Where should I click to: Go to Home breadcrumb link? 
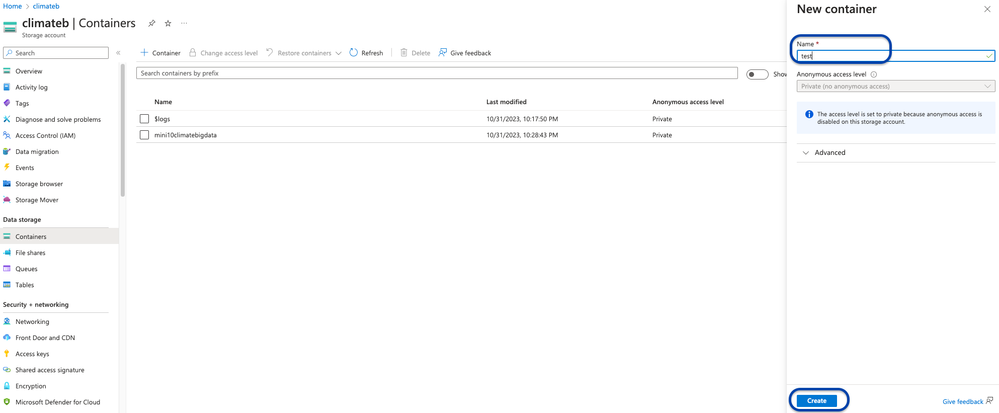(x=13, y=6)
